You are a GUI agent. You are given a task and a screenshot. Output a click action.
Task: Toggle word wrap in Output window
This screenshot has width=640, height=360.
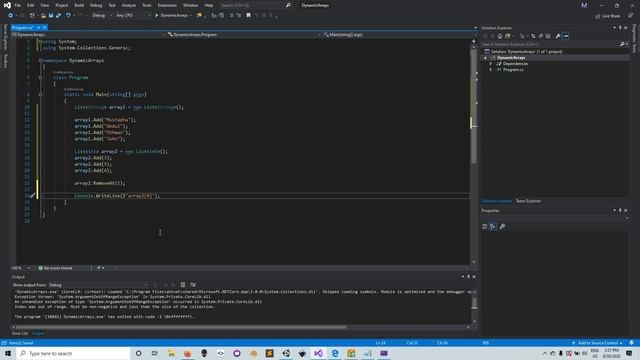coord(193,285)
